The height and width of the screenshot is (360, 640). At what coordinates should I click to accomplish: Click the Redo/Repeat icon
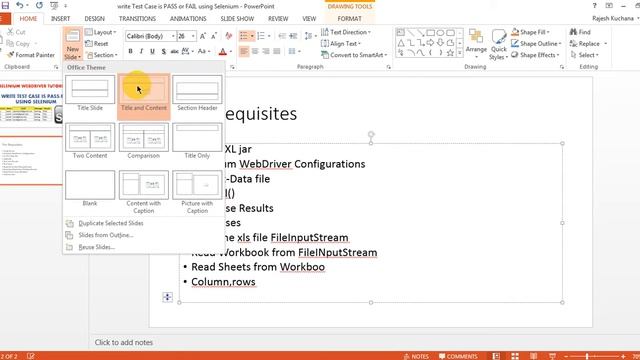coord(39,5)
